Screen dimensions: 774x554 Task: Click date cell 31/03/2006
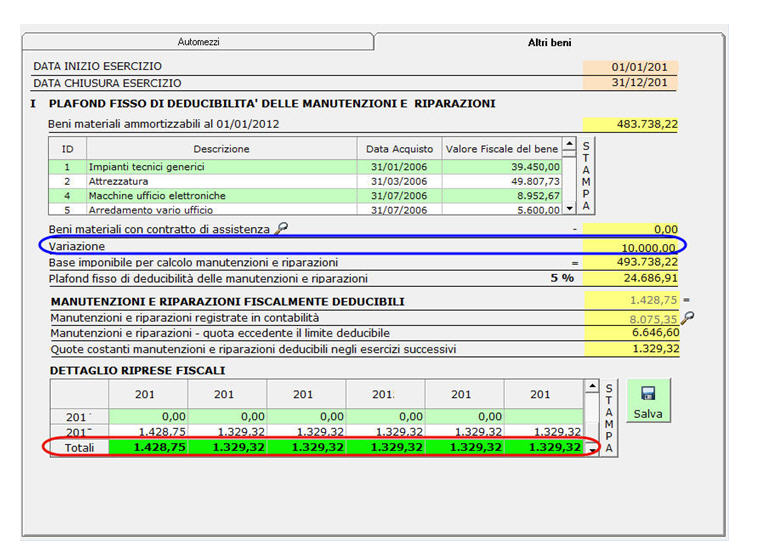399,181
